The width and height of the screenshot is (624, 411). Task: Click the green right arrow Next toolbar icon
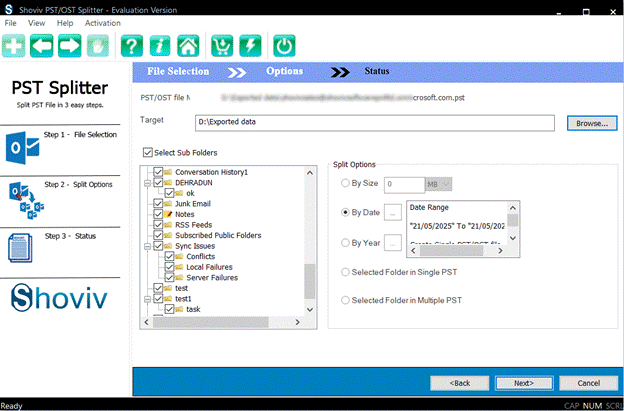click(x=70, y=46)
